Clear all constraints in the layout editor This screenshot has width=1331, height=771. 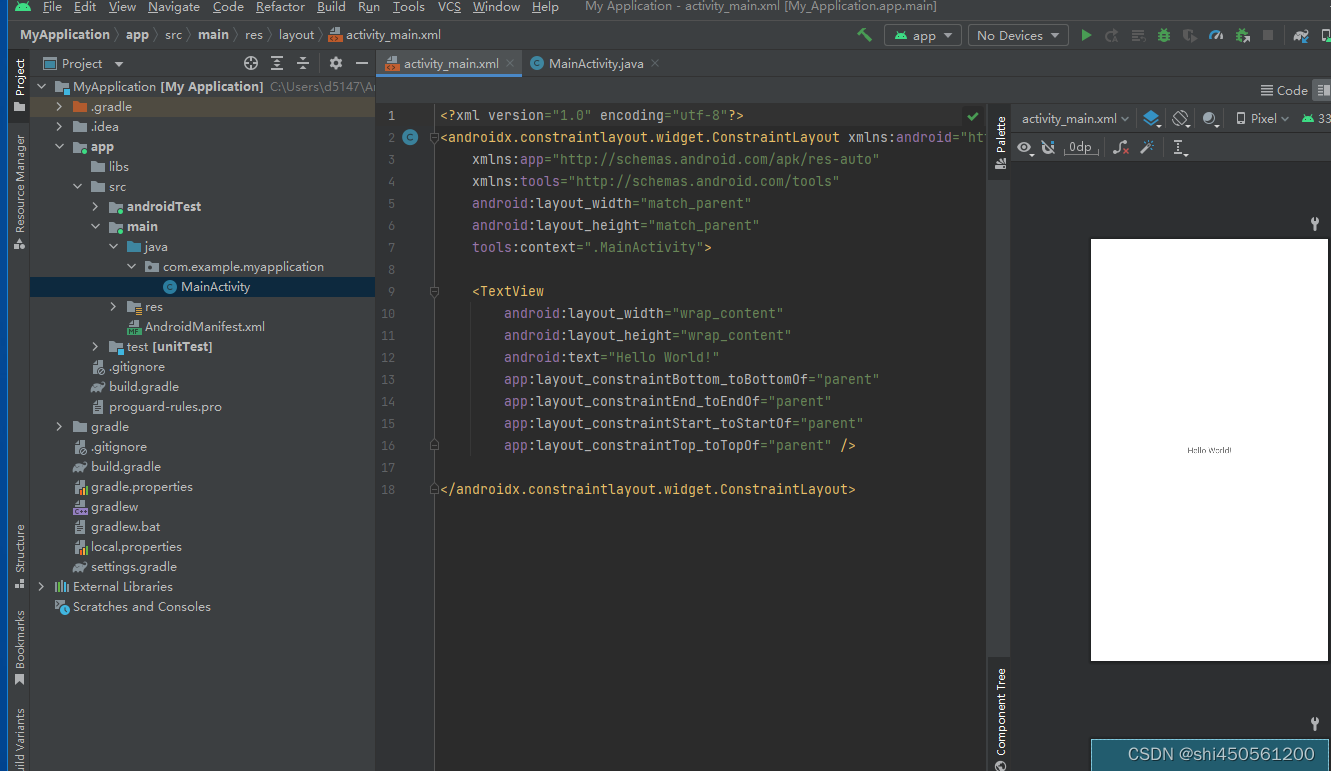click(x=1121, y=147)
